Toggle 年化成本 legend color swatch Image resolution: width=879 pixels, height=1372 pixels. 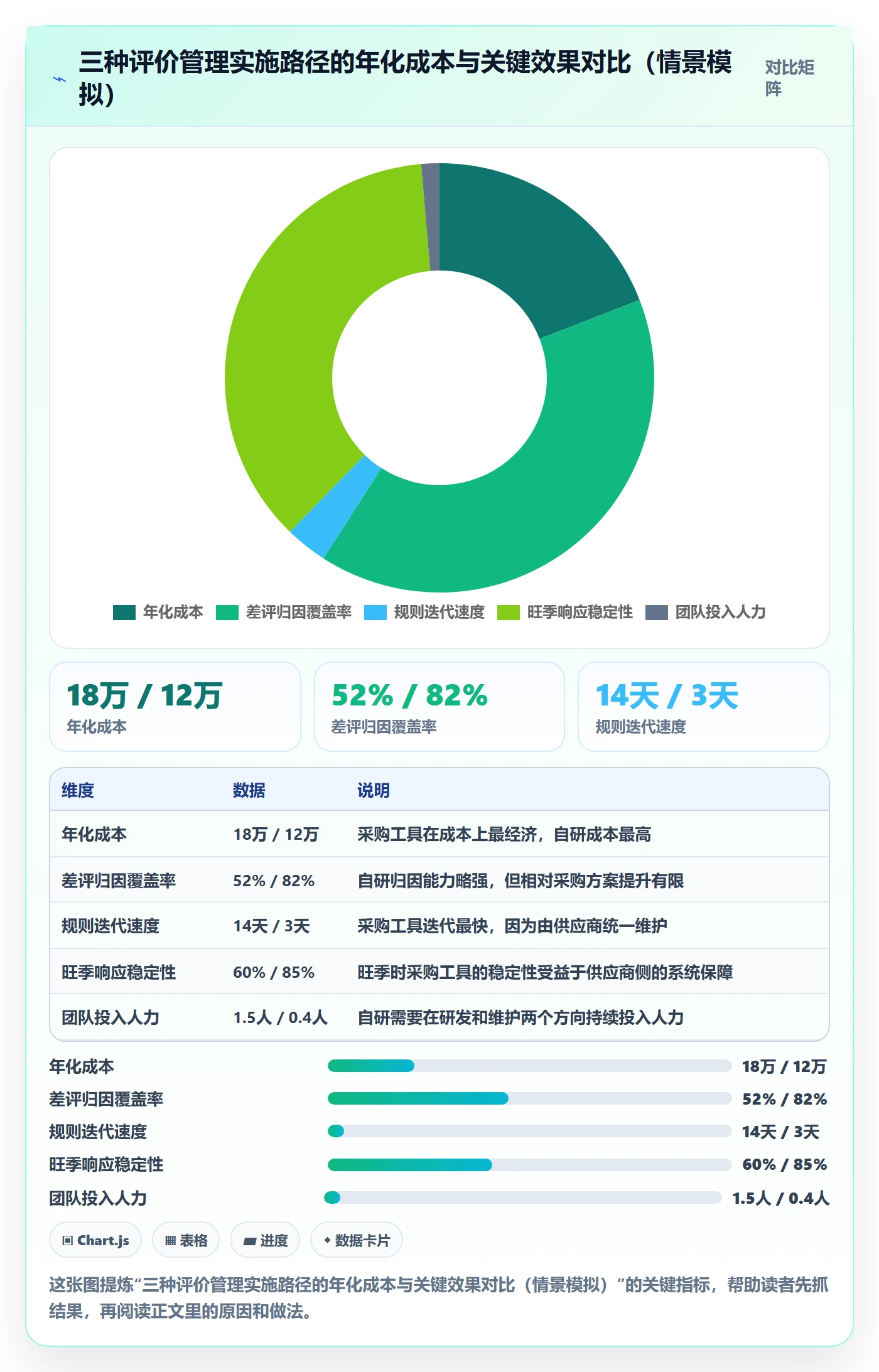pyautogui.click(x=124, y=613)
